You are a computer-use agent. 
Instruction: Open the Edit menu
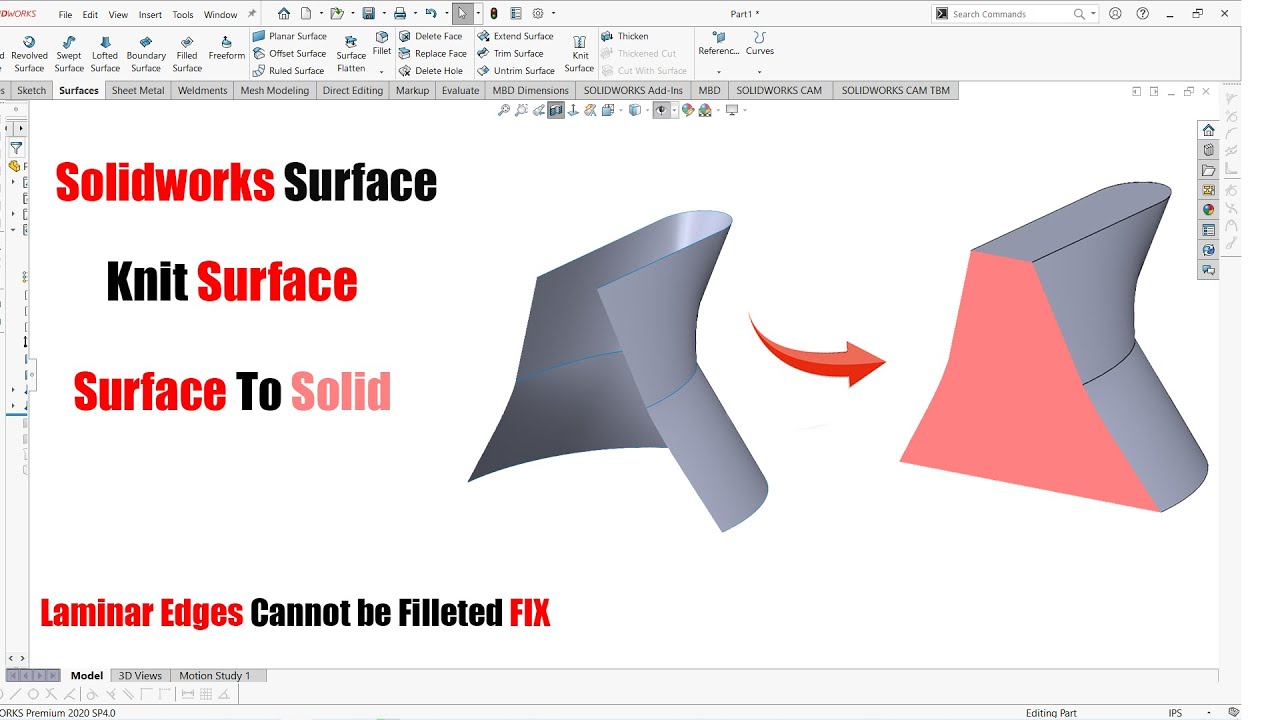(90, 15)
